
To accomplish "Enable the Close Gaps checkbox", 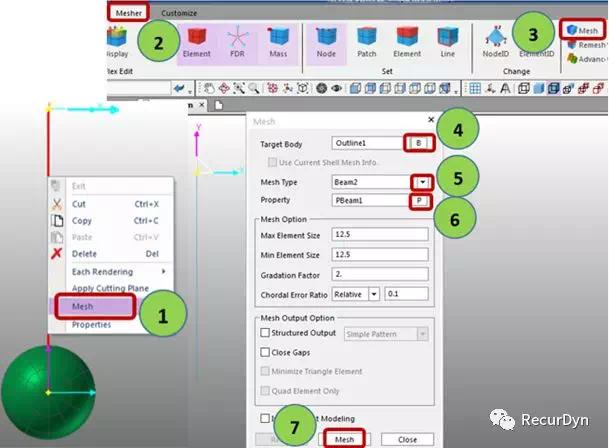I will tap(265, 352).
